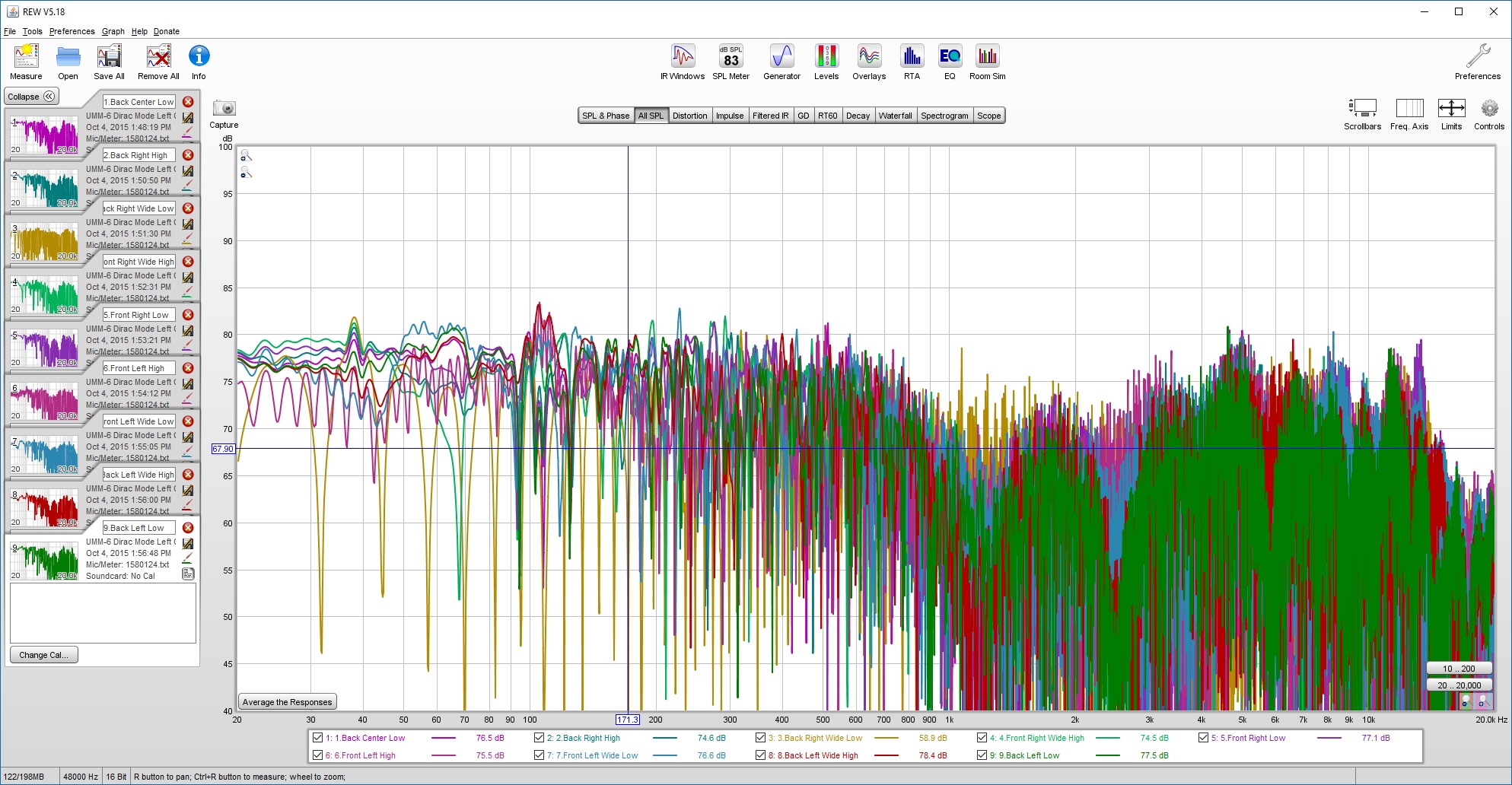This screenshot has height=785, width=1512.
Task: Open the SPL Meter
Action: pyautogui.click(x=731, y=57)
